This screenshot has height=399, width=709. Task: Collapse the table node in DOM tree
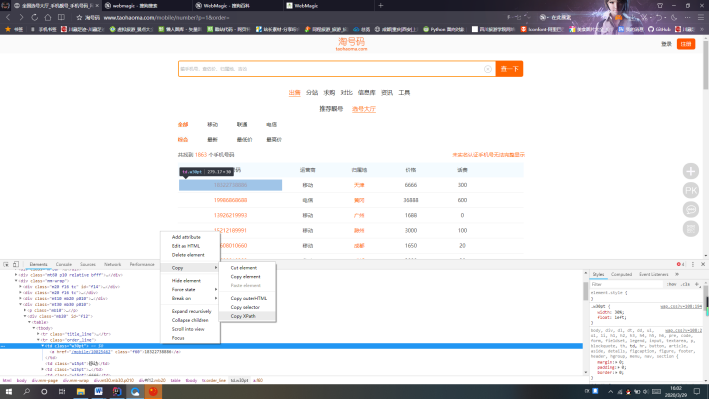[x=30, y=323]
